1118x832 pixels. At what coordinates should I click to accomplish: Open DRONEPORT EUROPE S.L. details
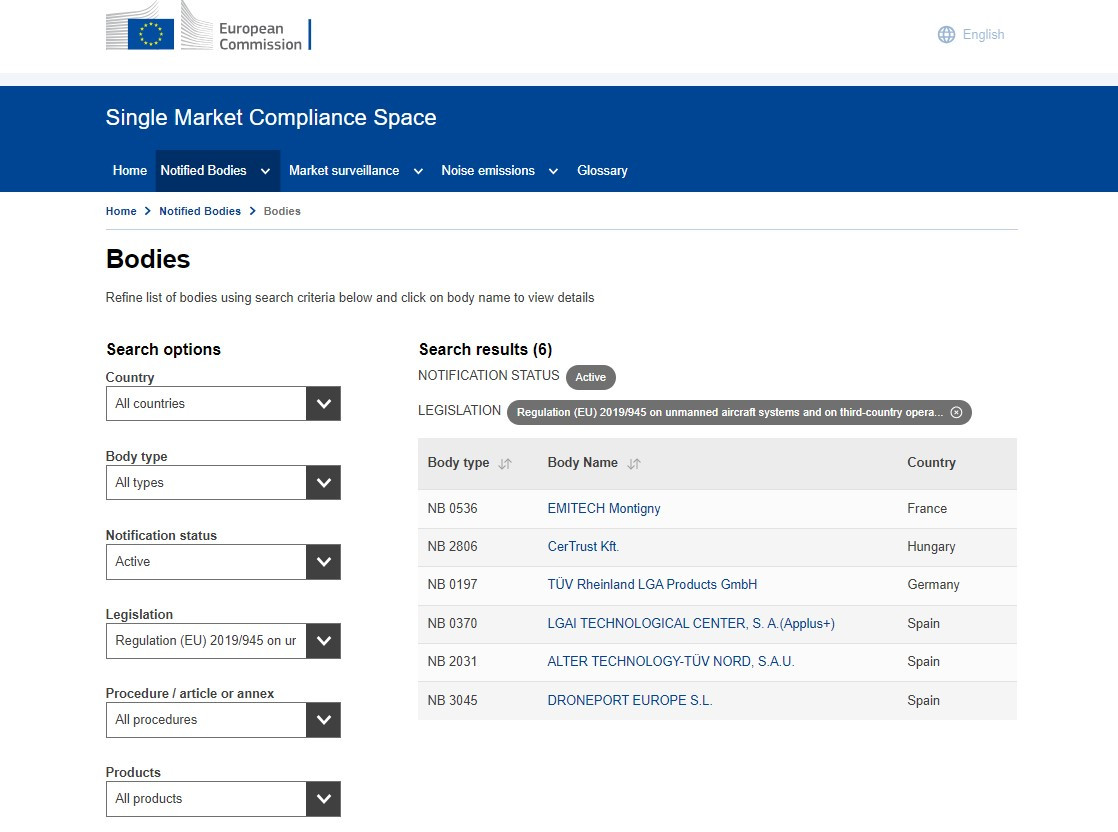tap(630, 700)
